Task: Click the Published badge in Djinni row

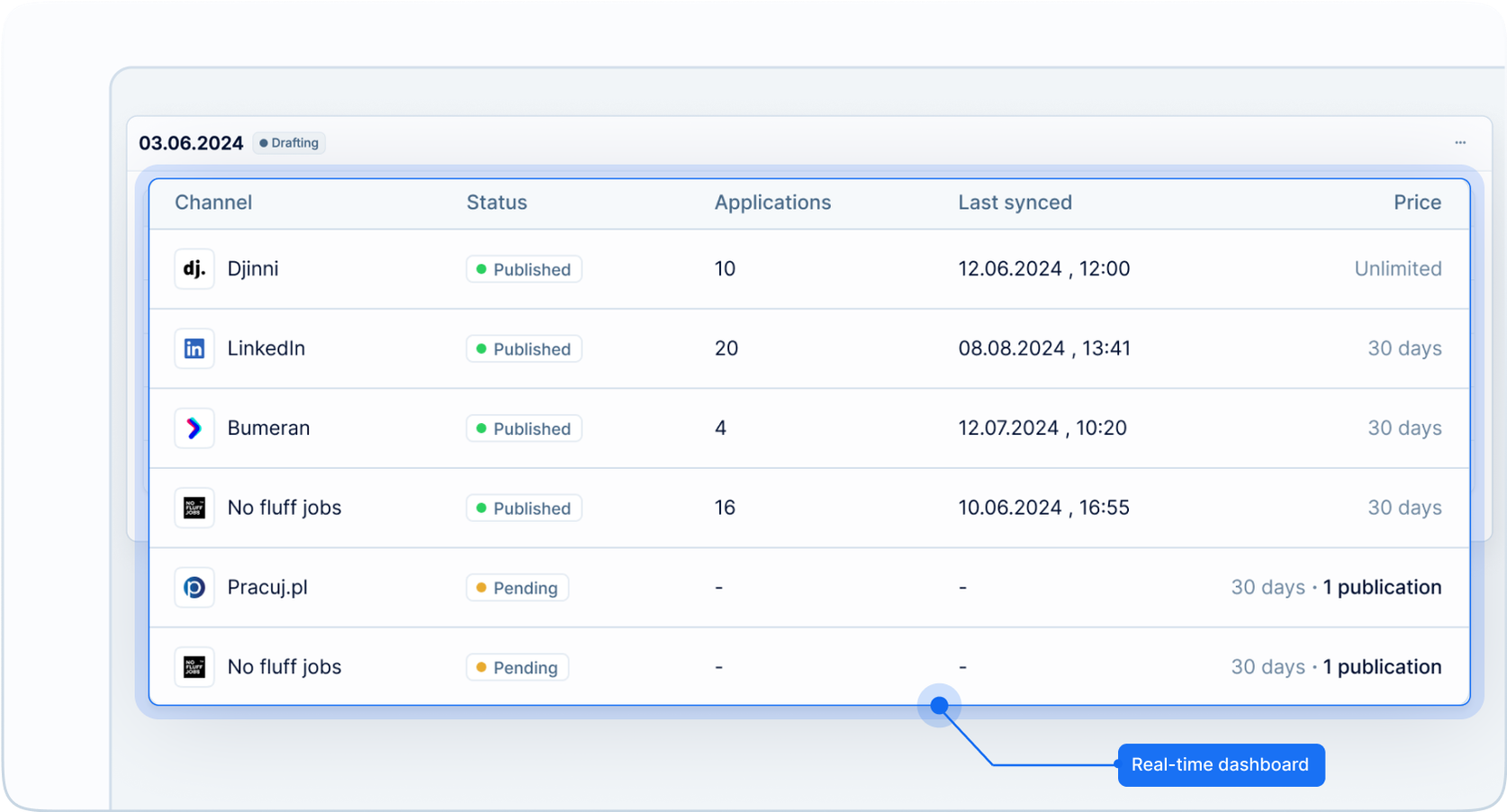Action: (524, 269)
